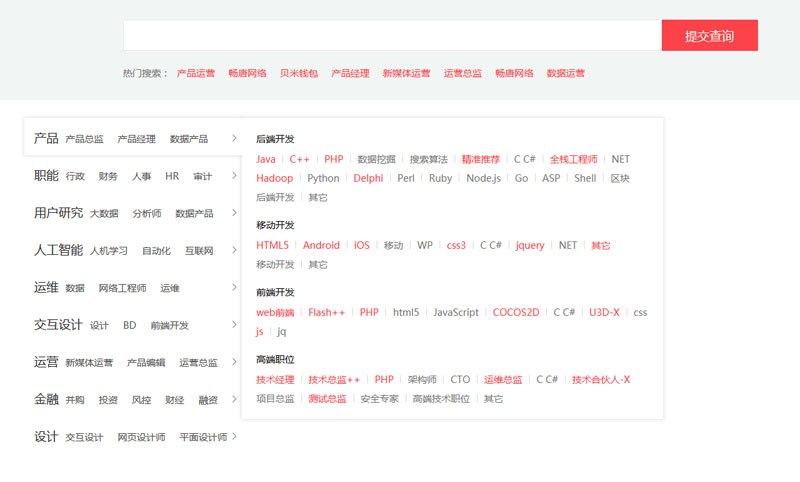This screenshot has height=482, width=800.
Task: Choose the COCOS2D link under 前端开发
Action: (x=516, y=312)
